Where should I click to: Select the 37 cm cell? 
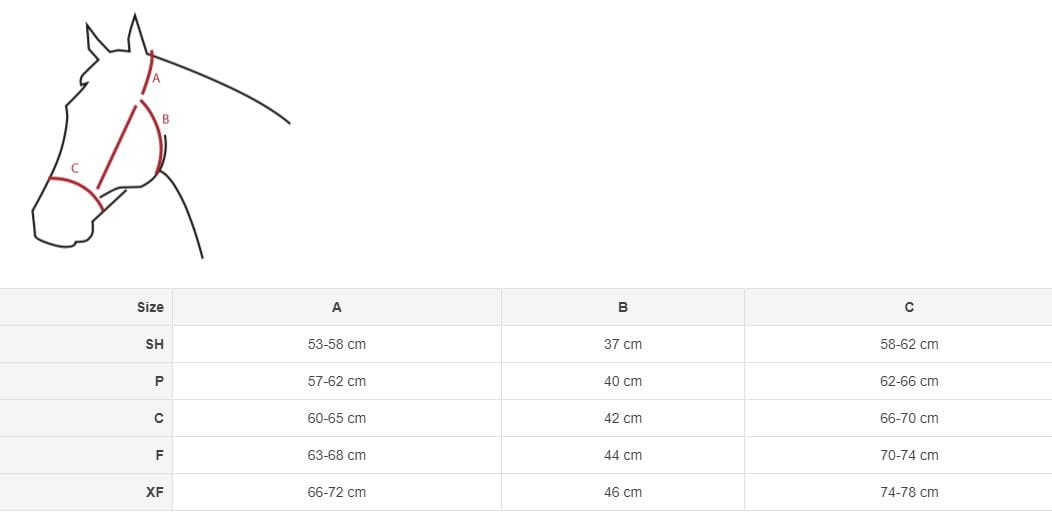tap(623, 344)
